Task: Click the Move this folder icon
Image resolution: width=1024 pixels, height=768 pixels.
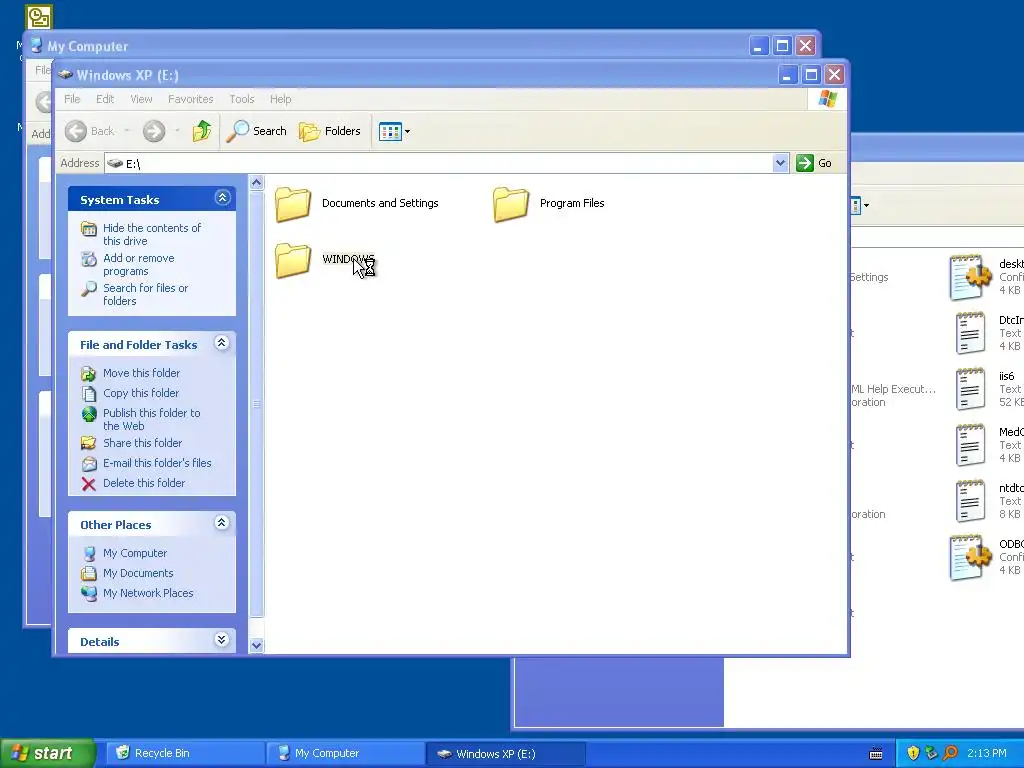Action: tap(89, 374)
